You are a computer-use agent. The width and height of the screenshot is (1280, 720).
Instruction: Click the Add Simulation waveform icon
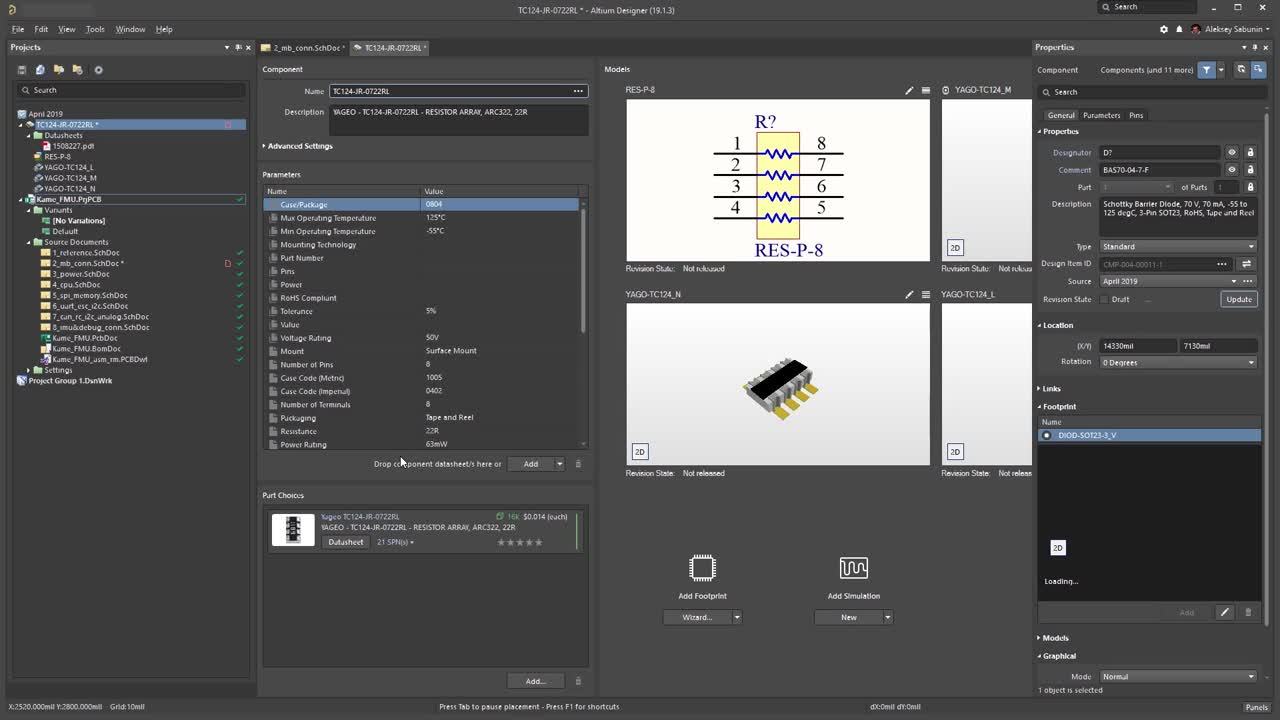(853, 568)
